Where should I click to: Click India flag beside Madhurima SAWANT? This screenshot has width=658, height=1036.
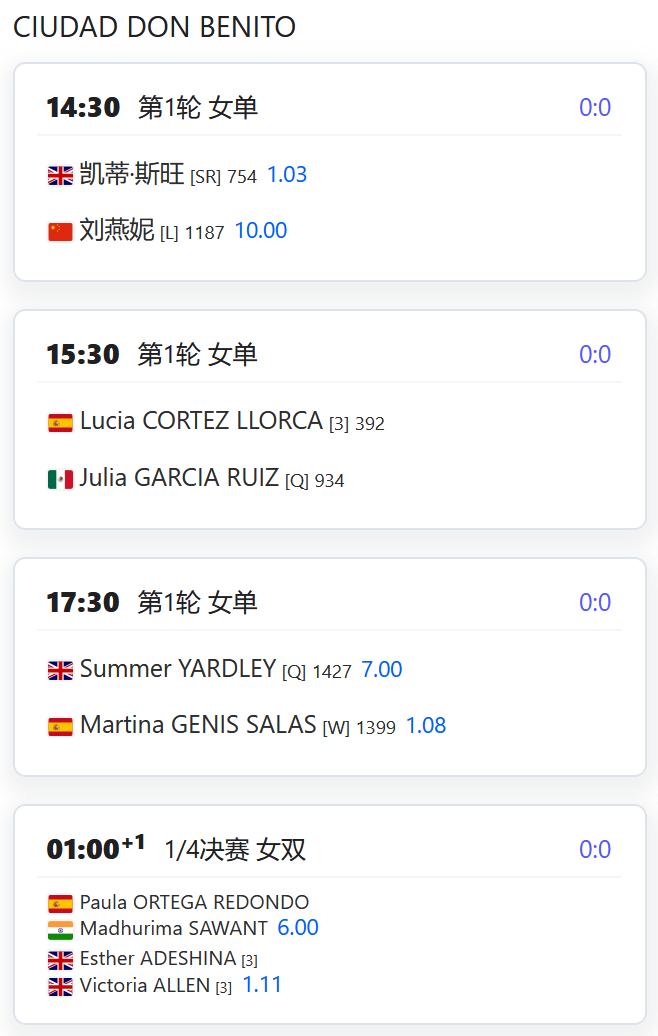[x=60, y=930]
